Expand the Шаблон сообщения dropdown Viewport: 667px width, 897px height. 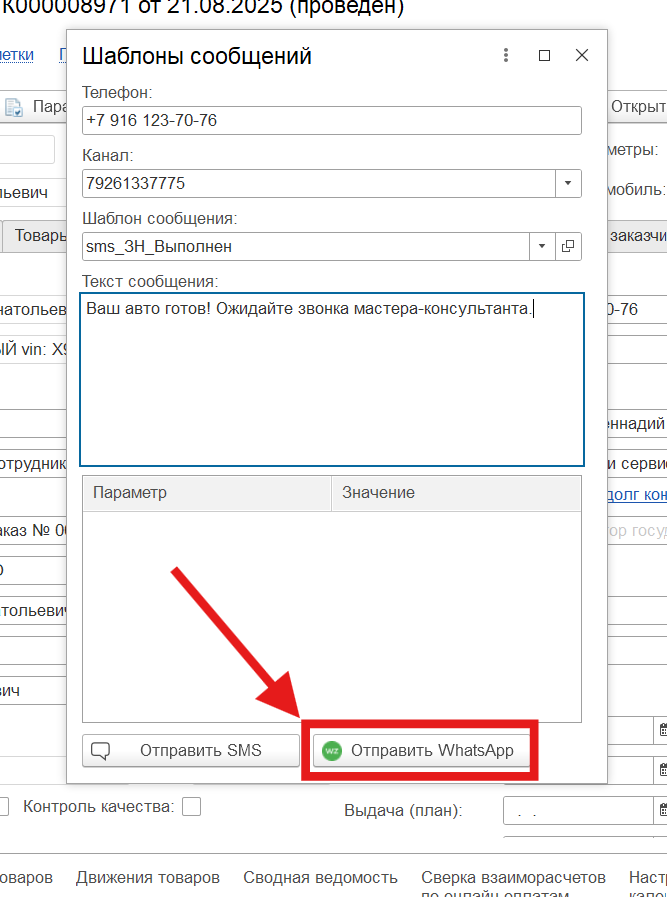point(542,246)
